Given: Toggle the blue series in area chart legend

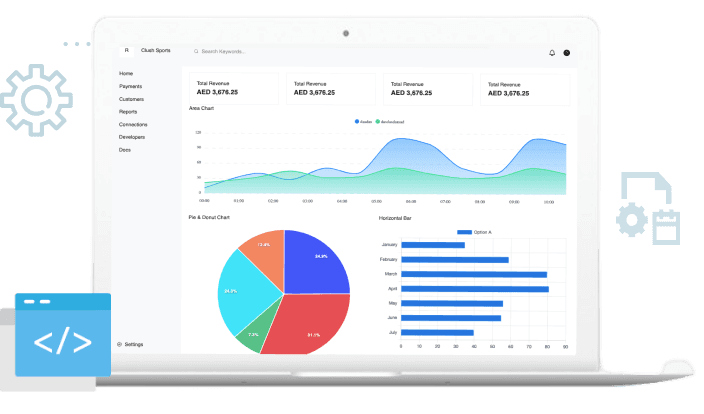Looking at the screenshot, I should (363, 122).
